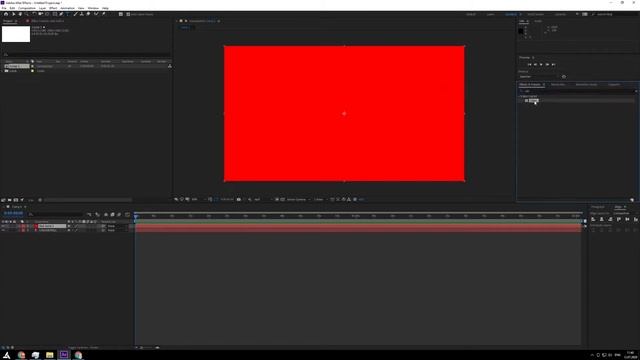640x360 pixels.
Task: Click Toggle Switches / Modes at timeline bottom
Action: (83, 347)
